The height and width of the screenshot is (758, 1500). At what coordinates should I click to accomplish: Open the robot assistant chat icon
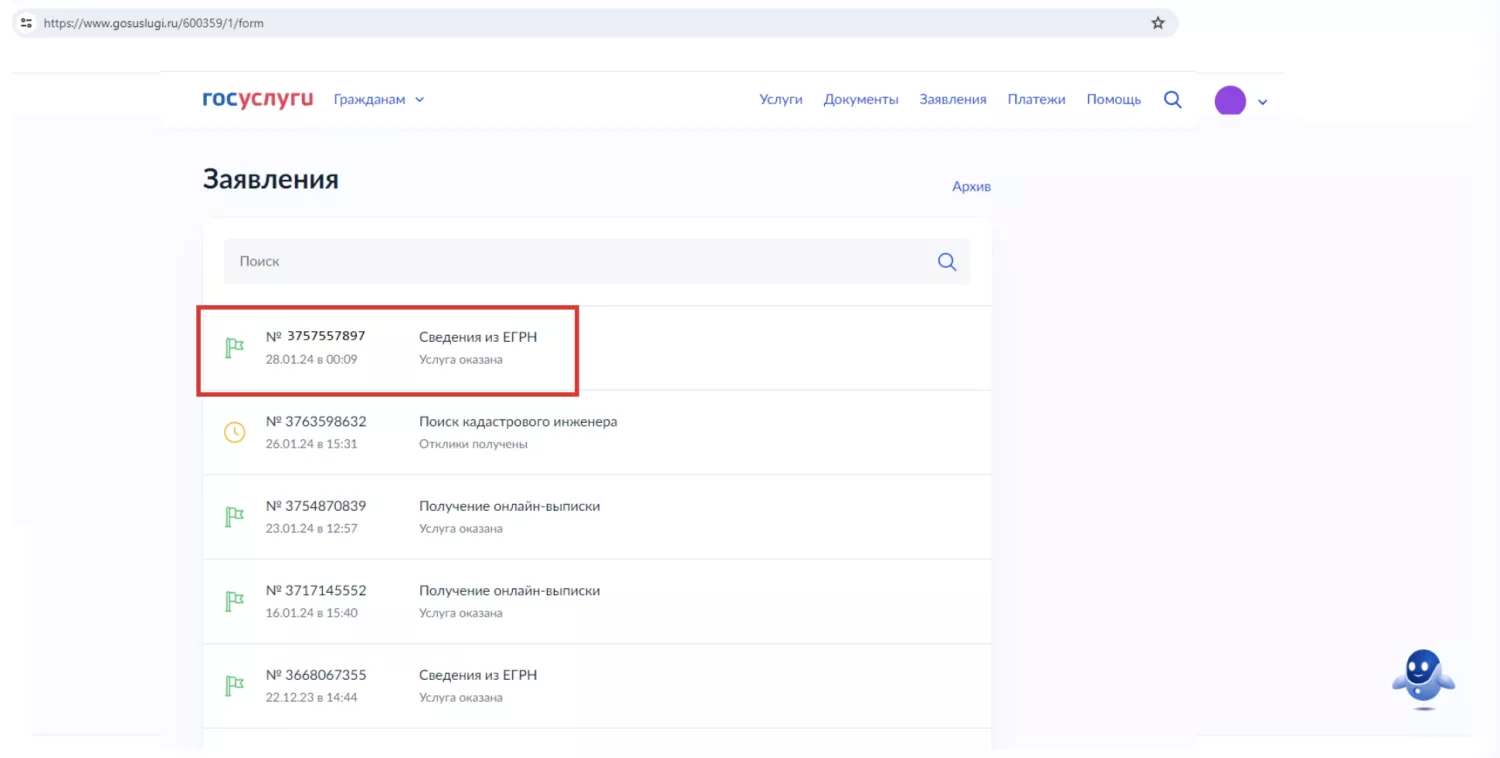click(1423, 679)
